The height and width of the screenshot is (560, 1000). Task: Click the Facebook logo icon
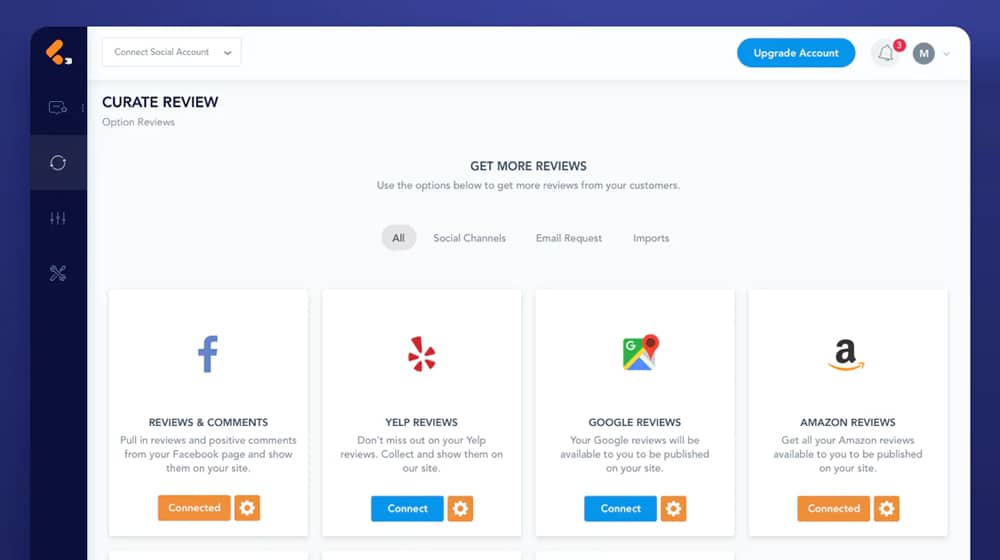[x=208, y=353]
